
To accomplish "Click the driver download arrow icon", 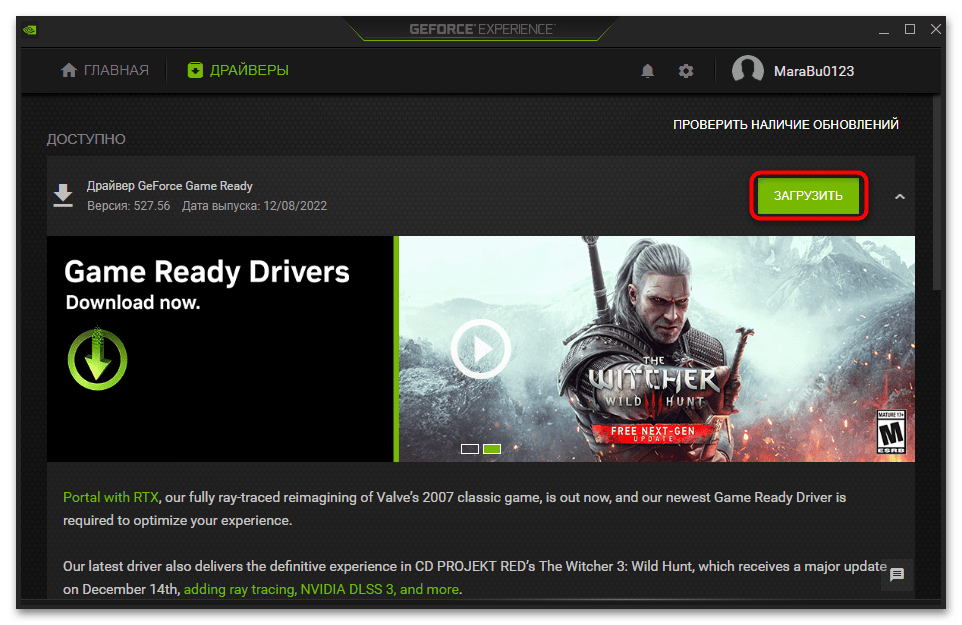I will [63, 196].
